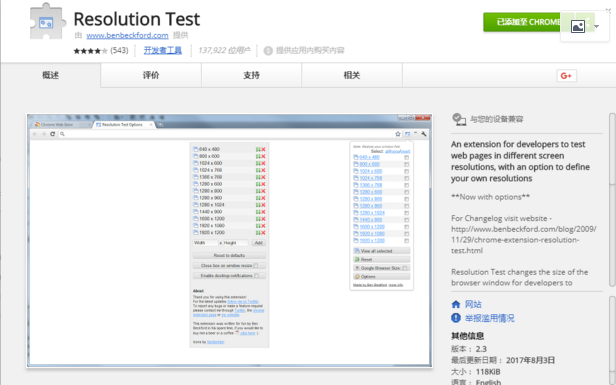
Task: Click the Resolution Test title text
Action: coord(137,19)
